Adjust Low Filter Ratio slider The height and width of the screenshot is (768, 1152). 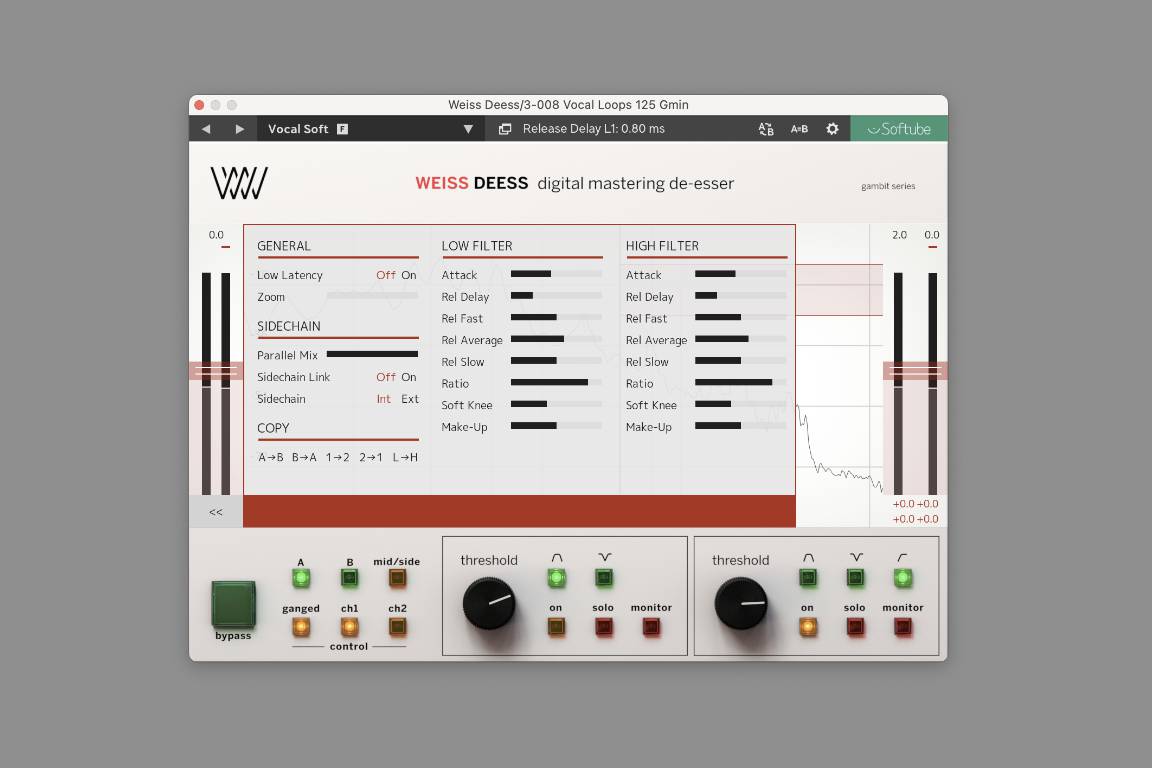click(556, 382)
